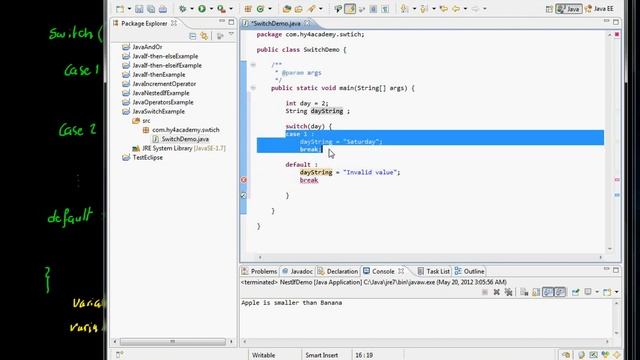Open the Run dropdown arrow

pos(211,9)
